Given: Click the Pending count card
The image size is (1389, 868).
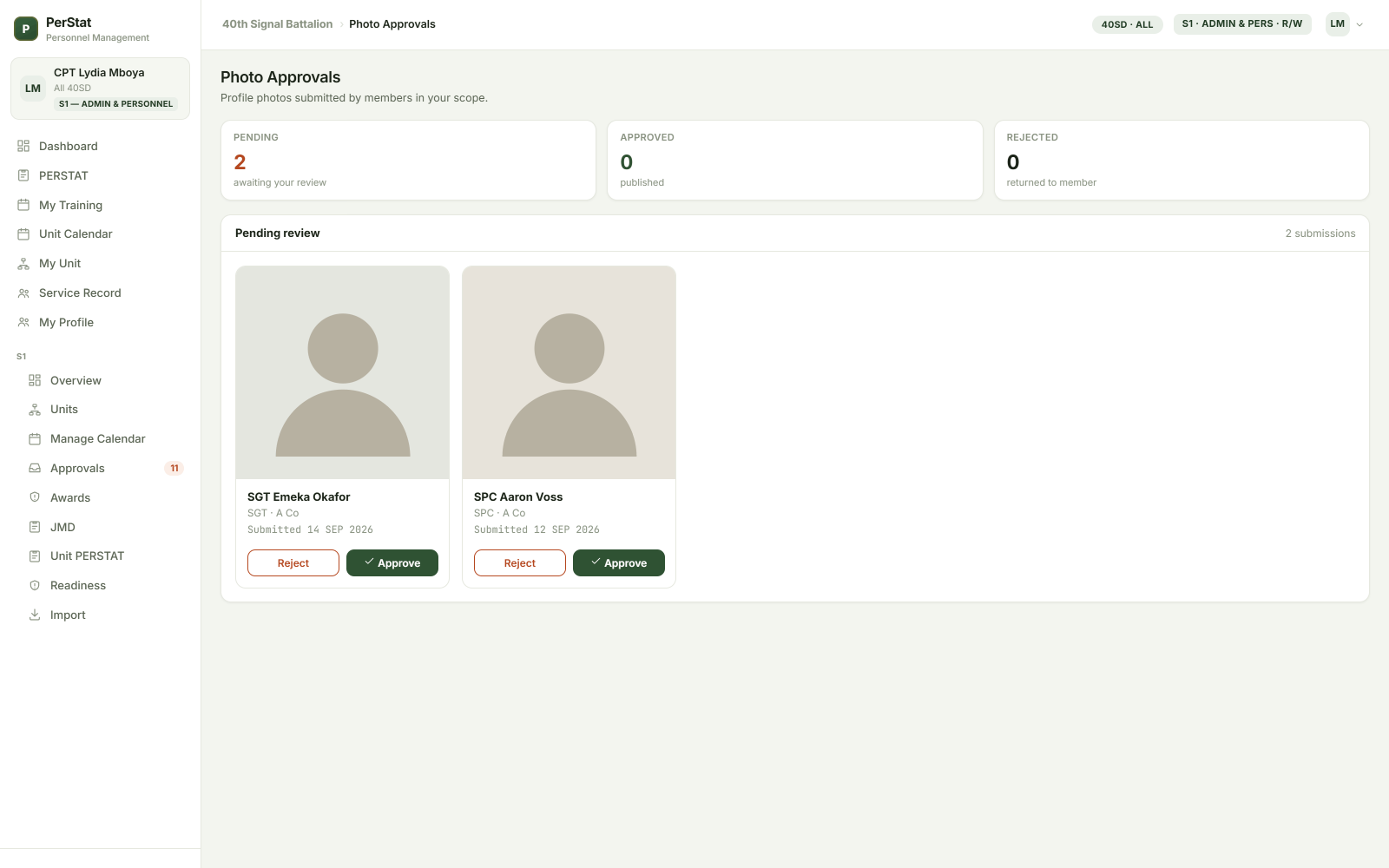Looking at the screenshot, I should 408,160.
